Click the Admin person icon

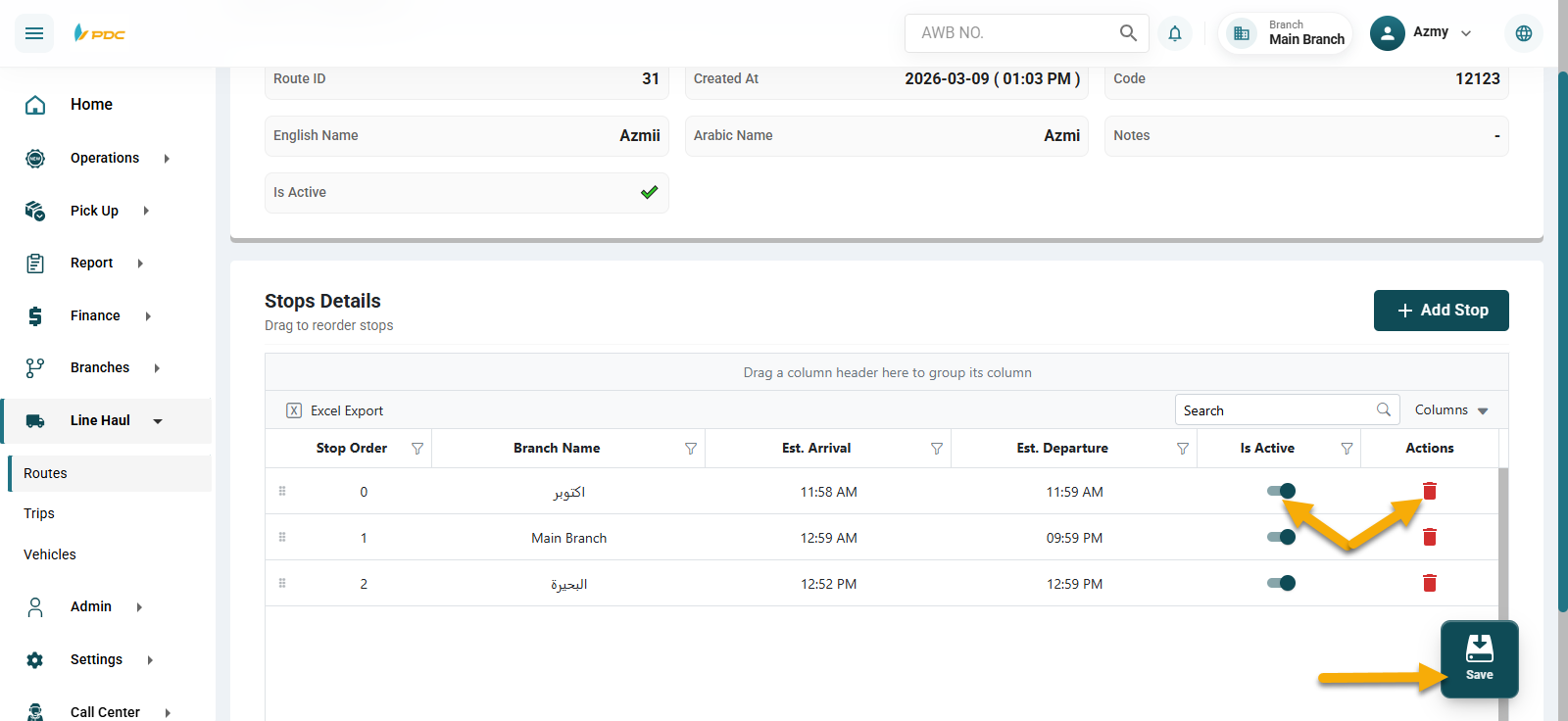(x=35, y=607)
